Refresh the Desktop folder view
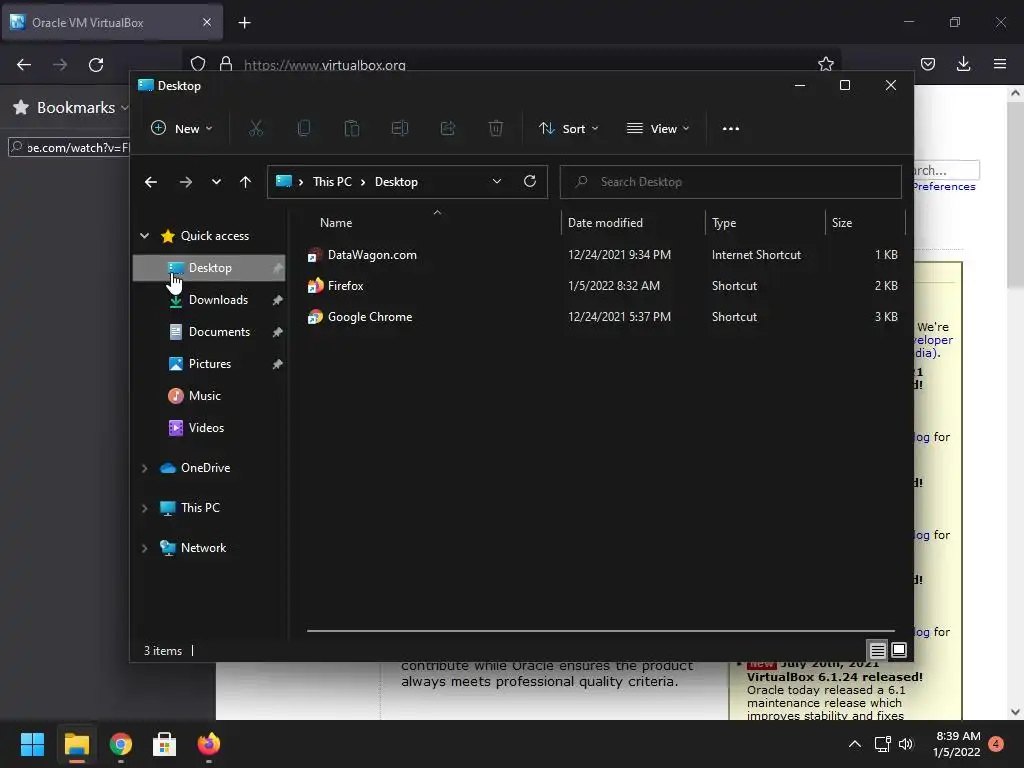Image resolution: width=1024 pixels, height=768 pixels. point(530,182)
